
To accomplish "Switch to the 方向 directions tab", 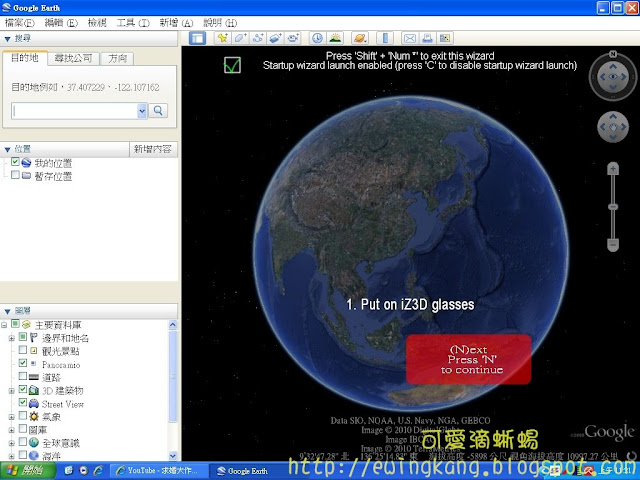I will [x=118, y=59].
